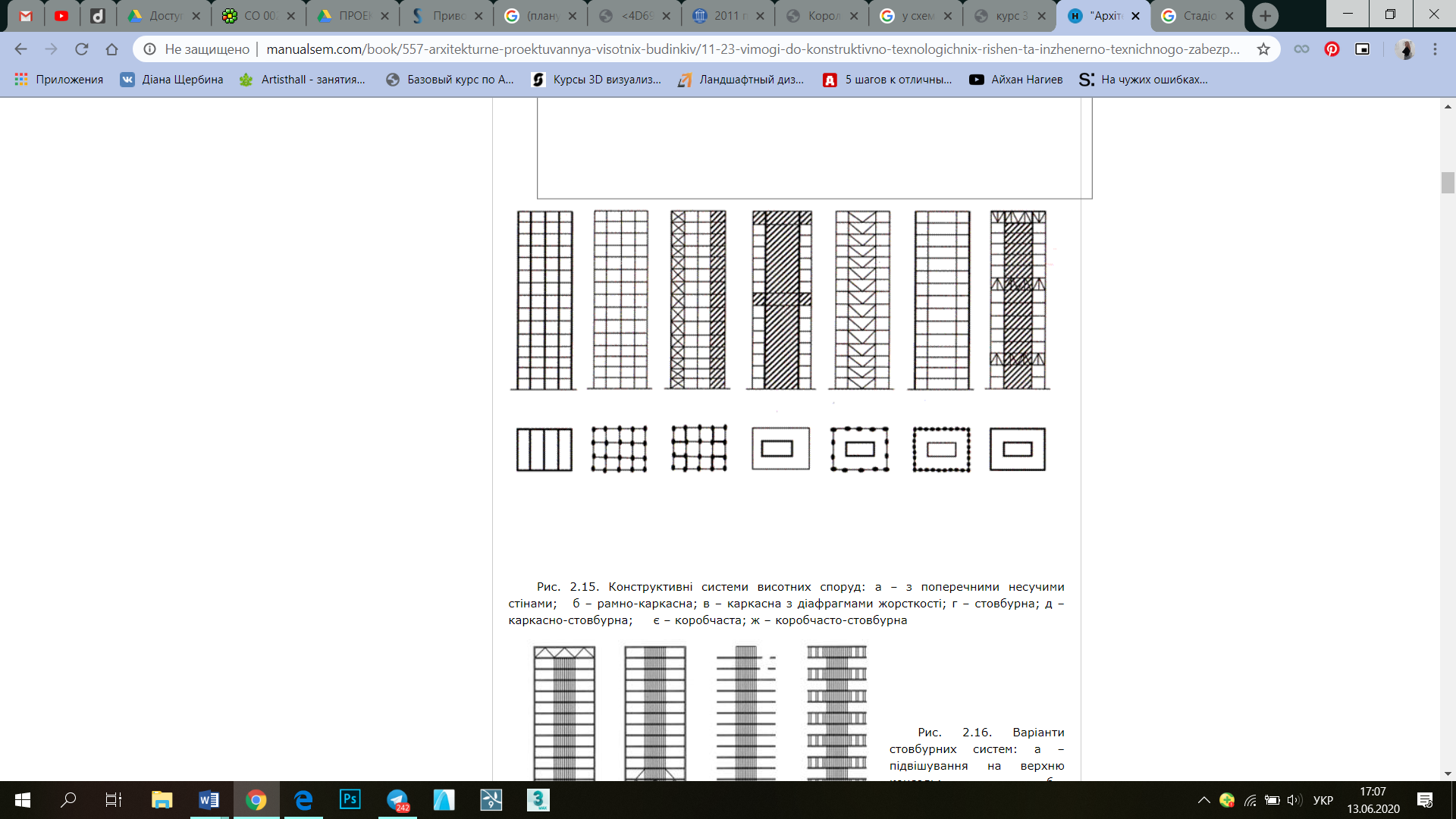Open the pinned YouTube tab
Screen dimensions: 1456x819
pos(61,15)
